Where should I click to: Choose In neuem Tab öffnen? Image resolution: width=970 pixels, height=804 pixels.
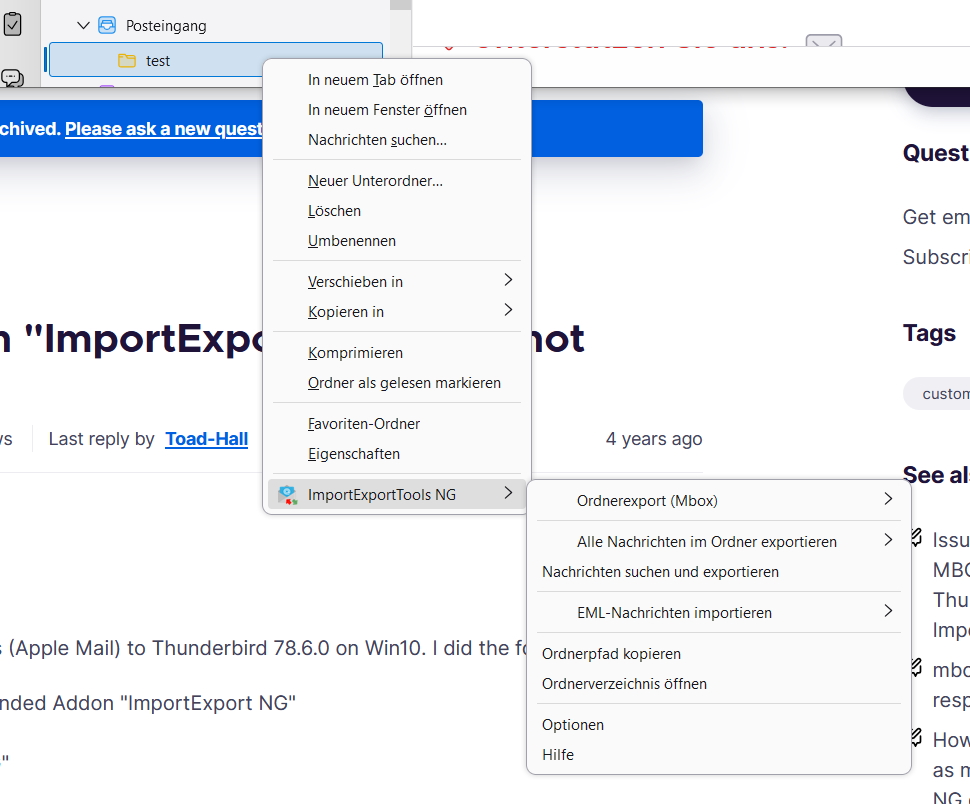point(397,80)
